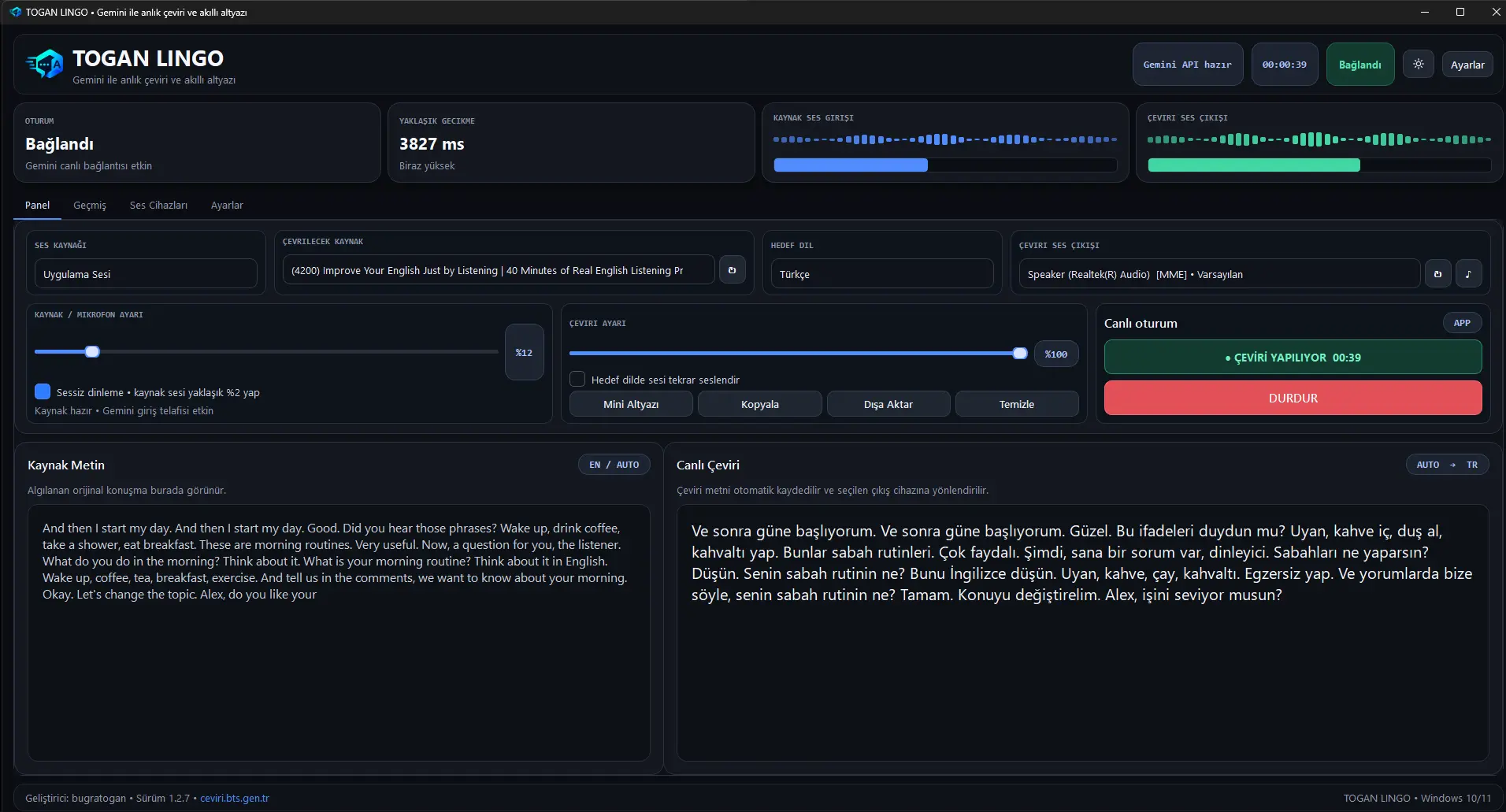This screenshot has width=1506, height=812.
Task: Click inside the Canlı Çeviri text area
Action: 1082,632
